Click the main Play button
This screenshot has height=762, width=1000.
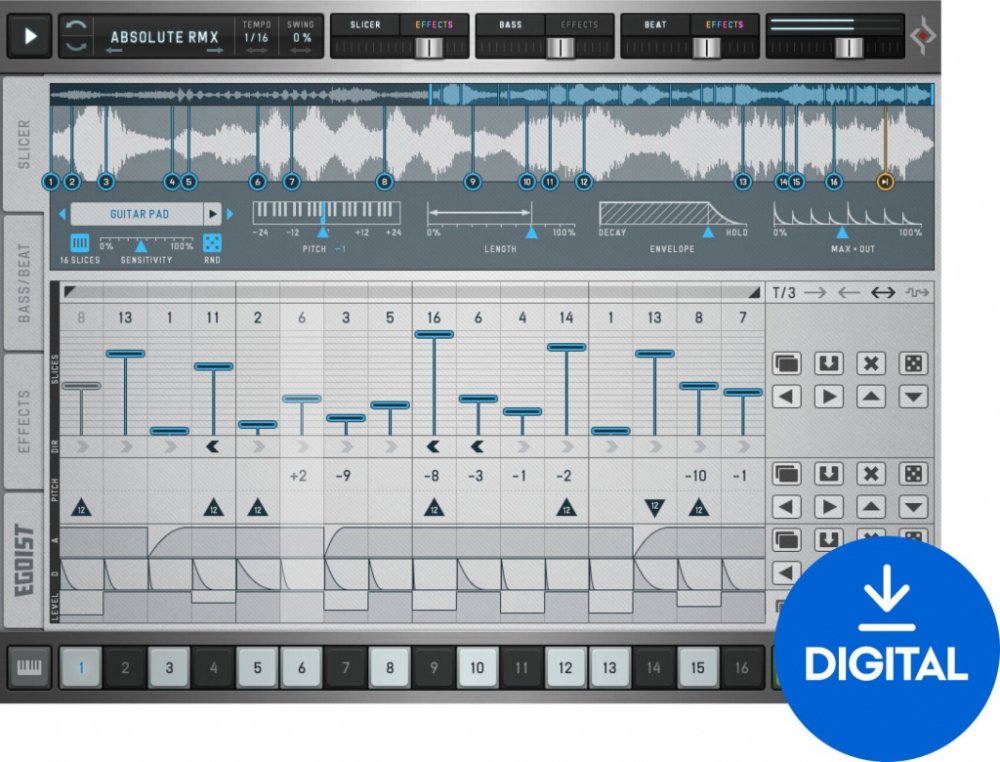(x=31, y=36)
